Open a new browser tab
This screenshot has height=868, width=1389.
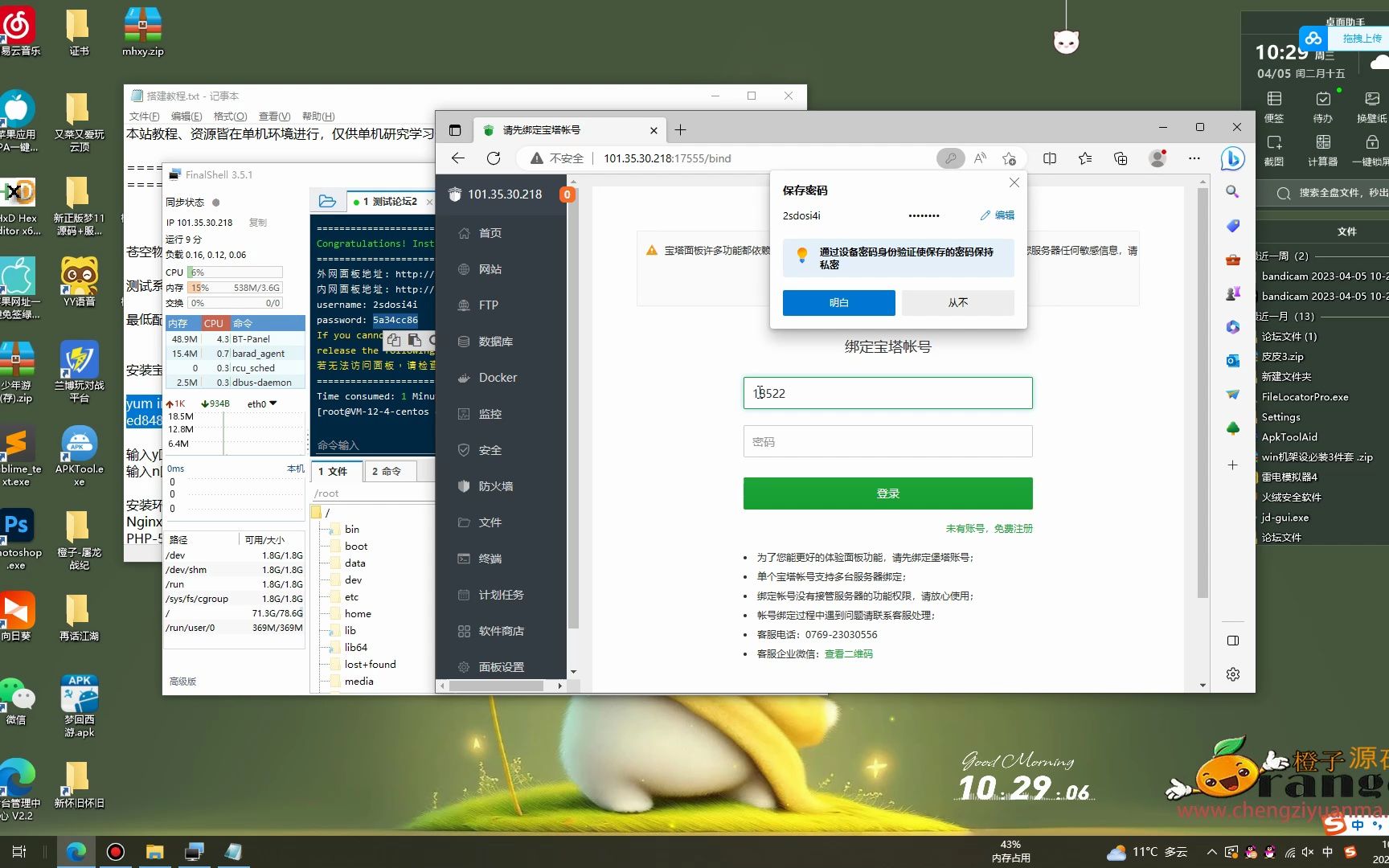[680, 129]
